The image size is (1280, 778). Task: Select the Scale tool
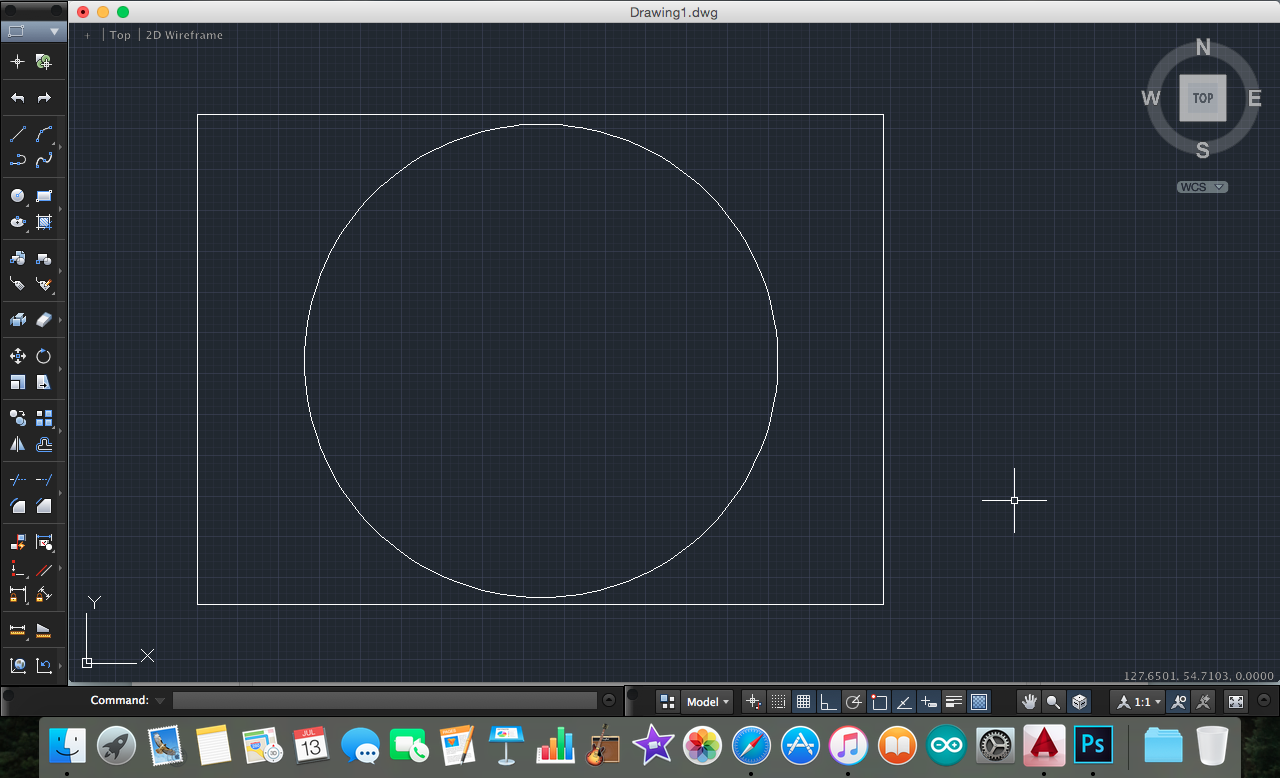(x=17, y=382)
